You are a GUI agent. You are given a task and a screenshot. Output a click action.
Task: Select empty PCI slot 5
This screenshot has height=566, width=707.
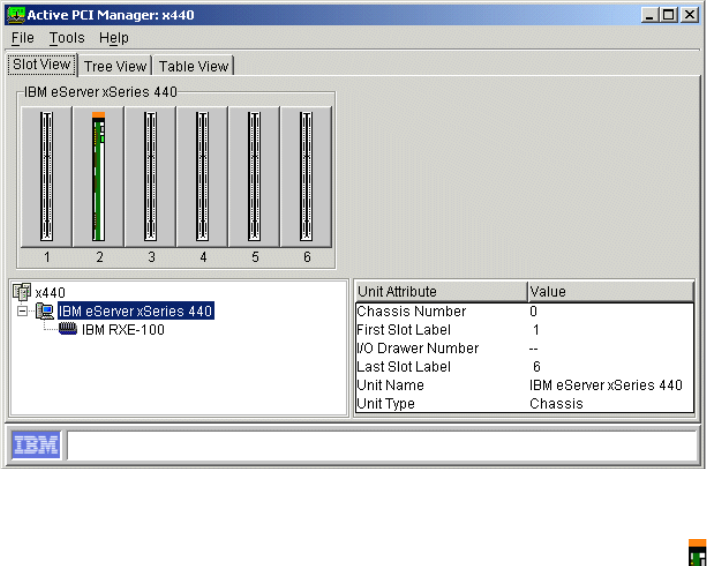point(254,176)
